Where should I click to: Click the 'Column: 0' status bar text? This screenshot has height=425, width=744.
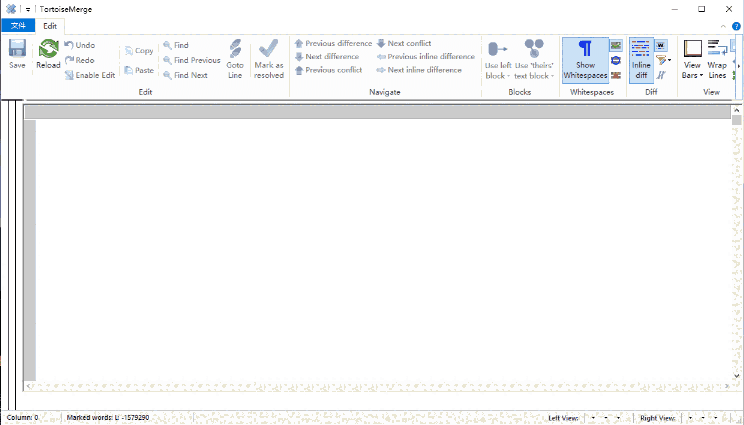pyautogui.click(x=22, y=418)
